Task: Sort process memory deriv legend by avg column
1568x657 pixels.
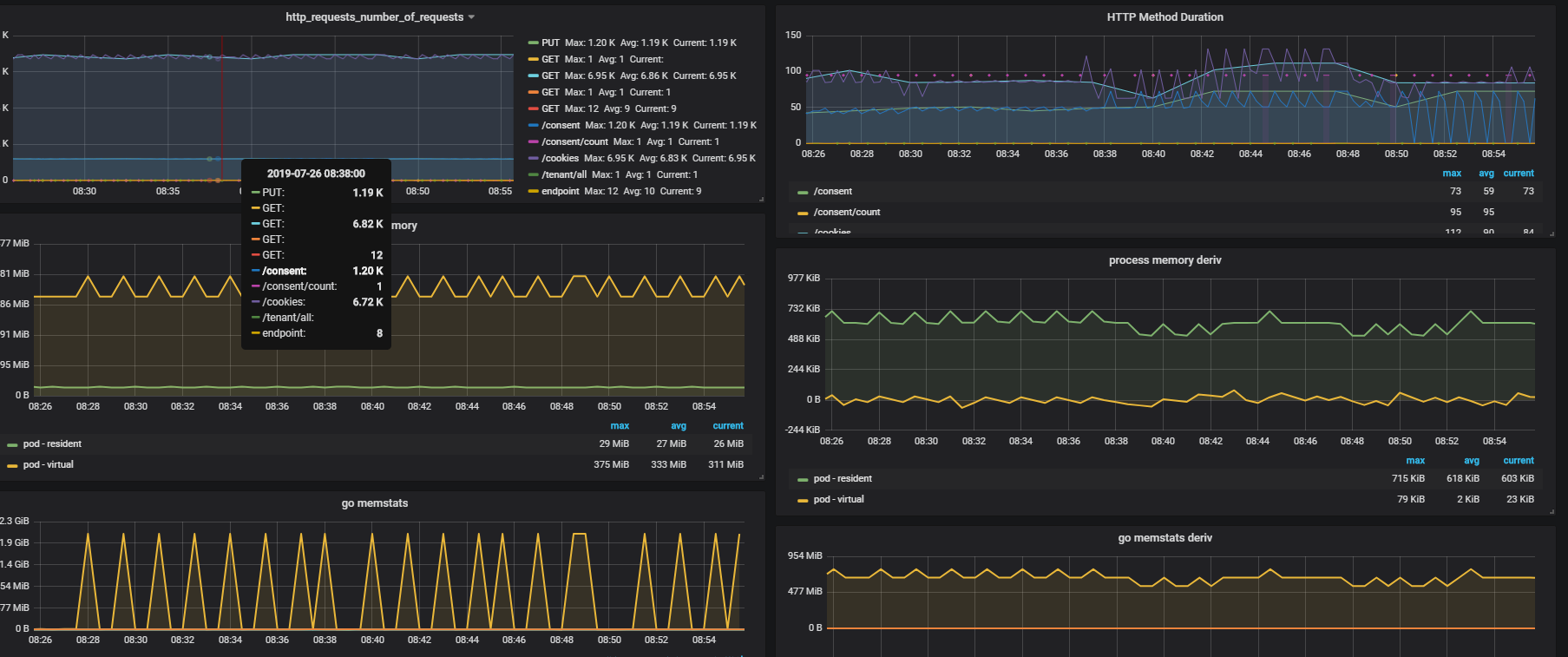Action: click(1472, 461)
